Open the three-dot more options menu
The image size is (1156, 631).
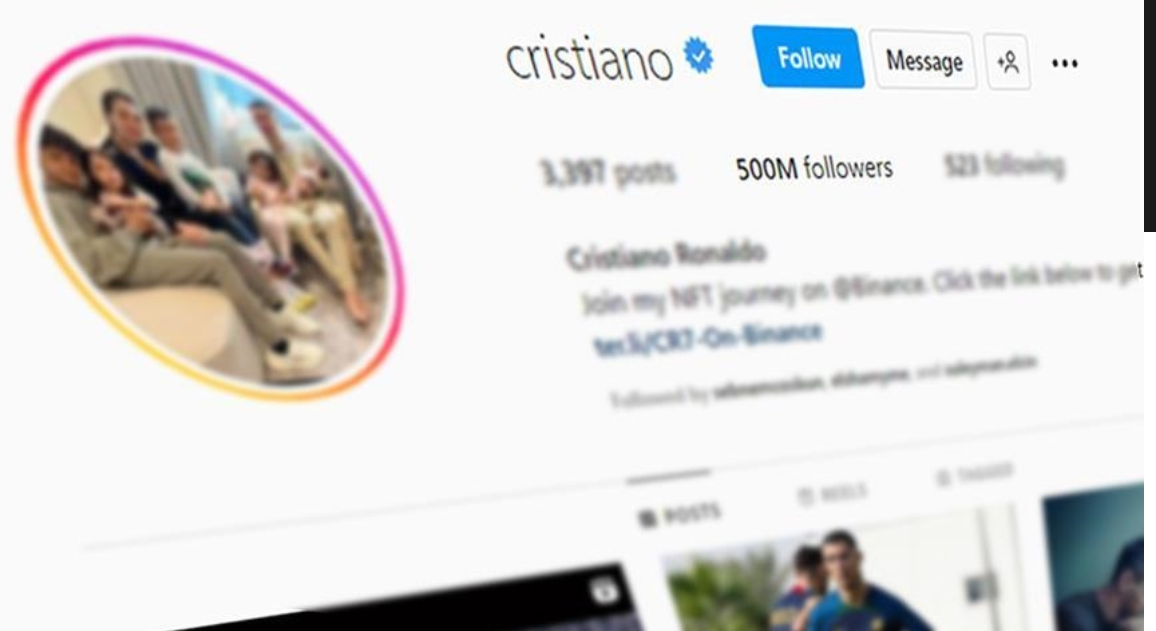pyautogui.click(x=1065, y=63)
